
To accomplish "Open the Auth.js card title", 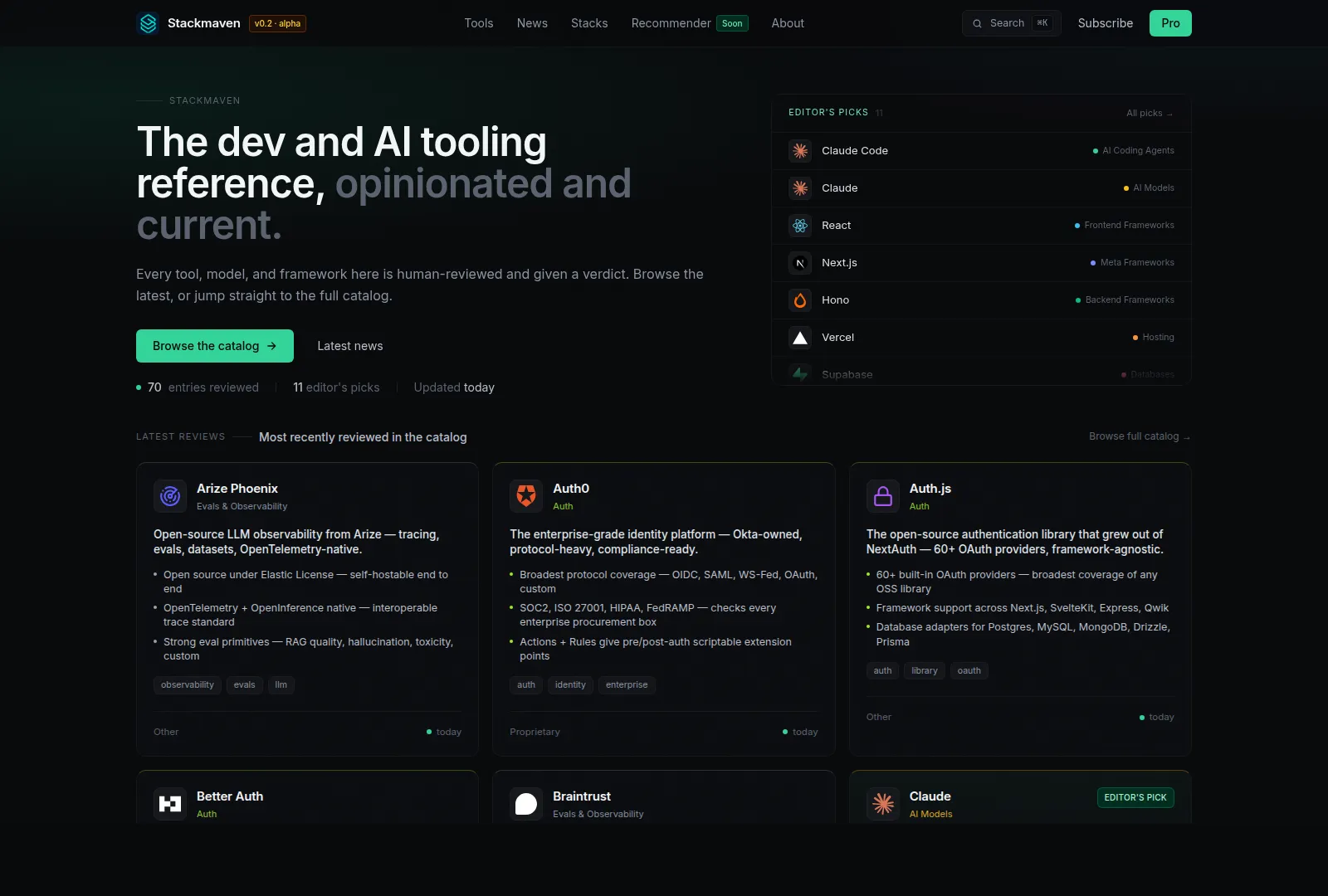I will [930, 489].
